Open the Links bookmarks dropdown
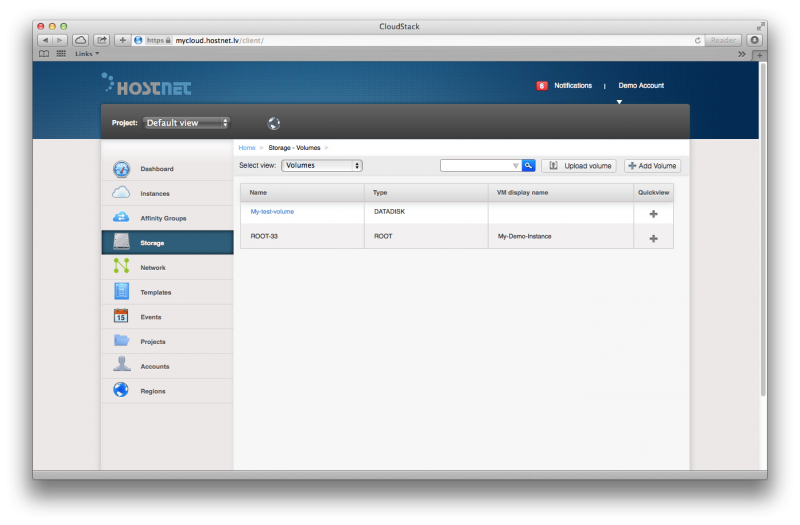Screen dimensions: 800x525 (x=87, y=54)
